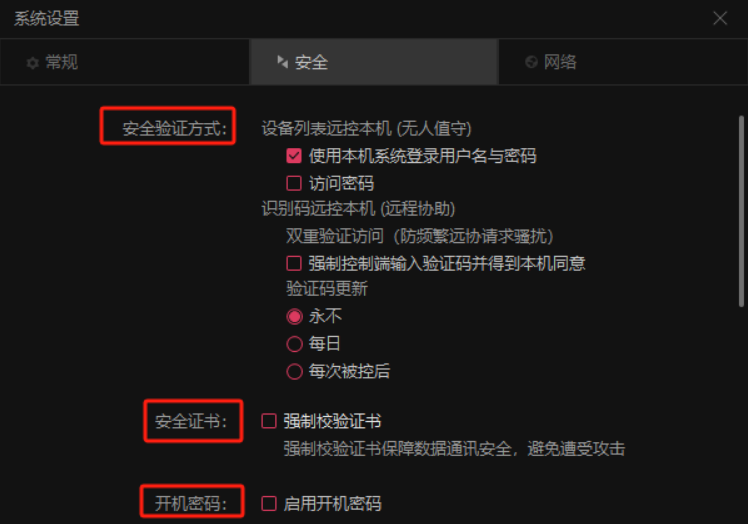
Task: Click the vertical scrollbar thumb
Action: (741, 211)
